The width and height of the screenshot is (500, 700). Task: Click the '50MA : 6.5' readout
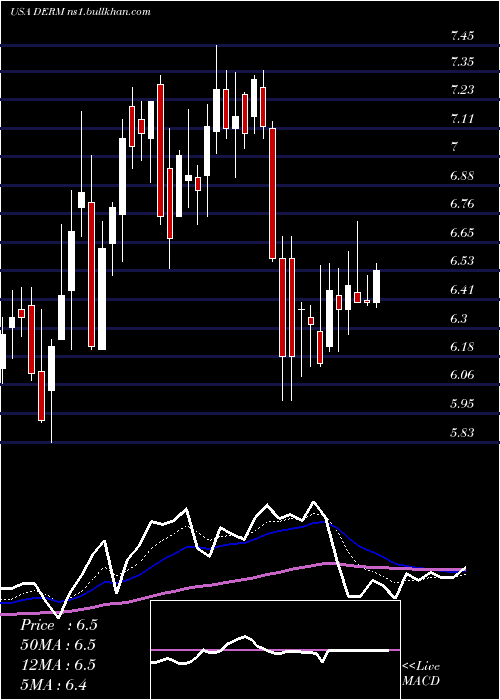(58, 645)
